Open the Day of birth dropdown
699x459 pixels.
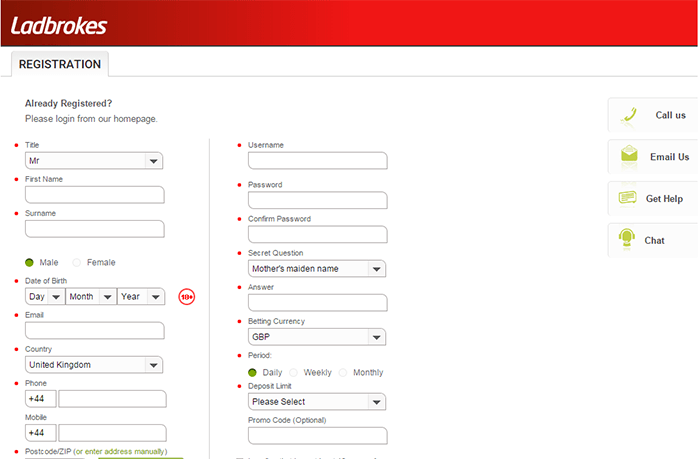[45, 297]
